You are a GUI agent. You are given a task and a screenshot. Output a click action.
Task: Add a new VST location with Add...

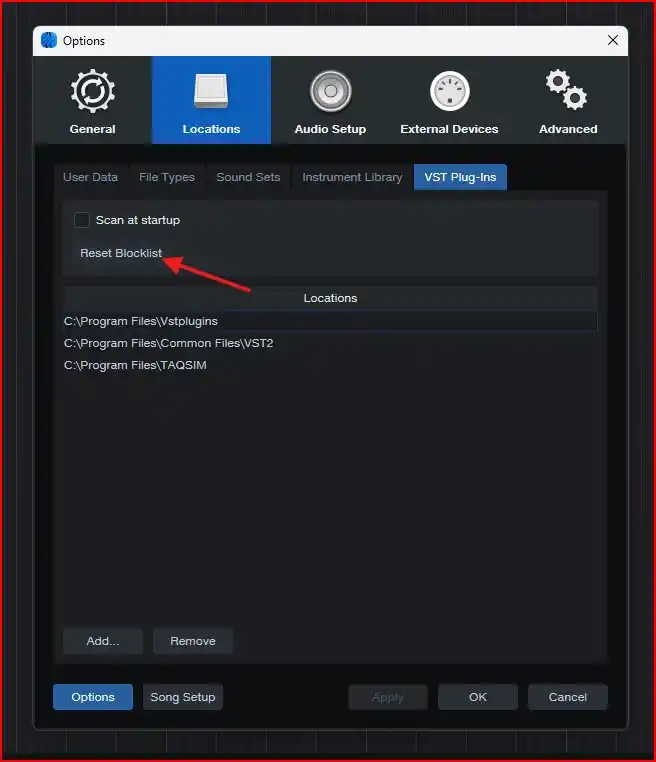[x=103, y=641]
